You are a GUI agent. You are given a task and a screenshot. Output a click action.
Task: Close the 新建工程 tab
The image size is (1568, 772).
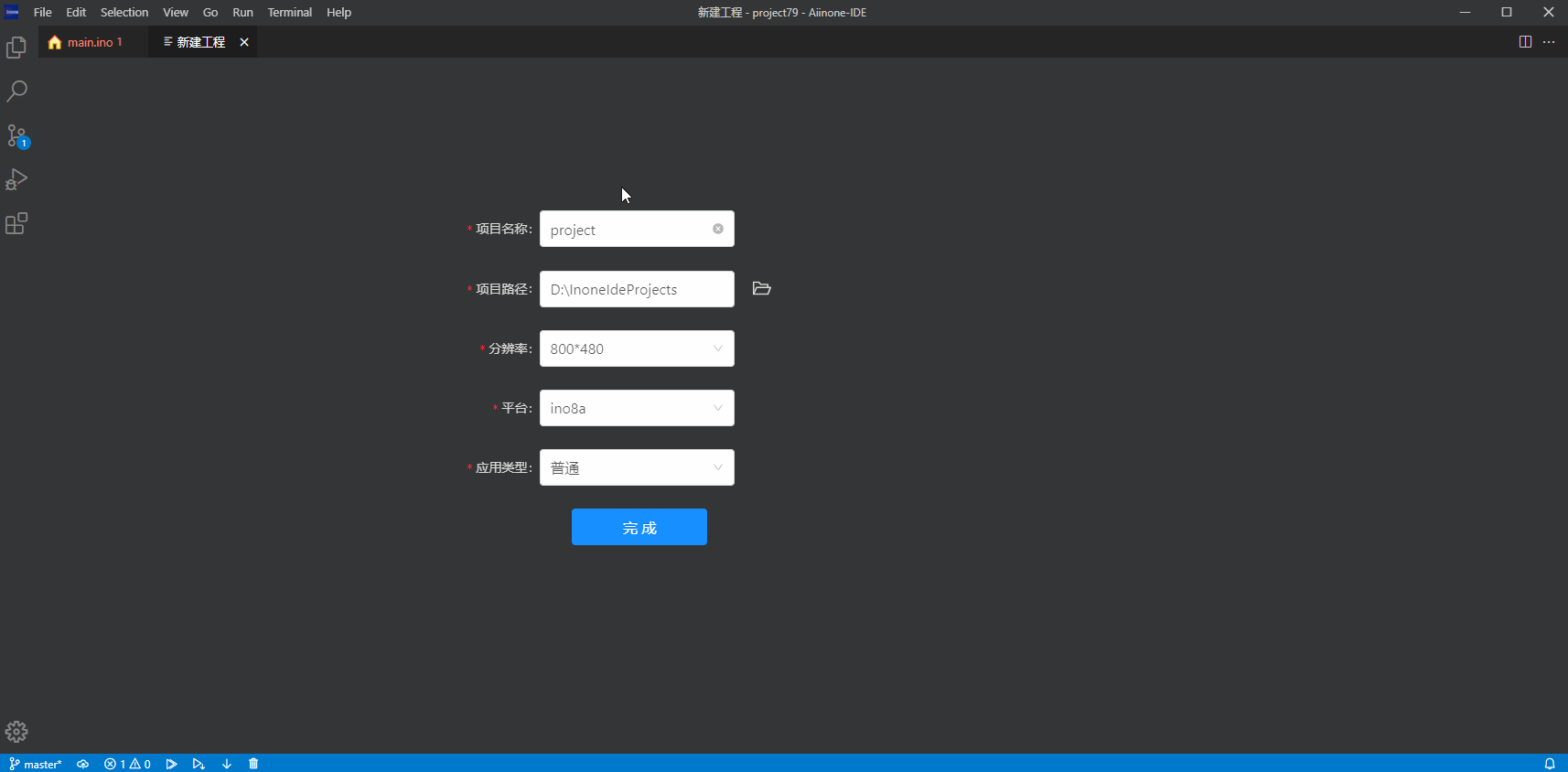(244, 42)
